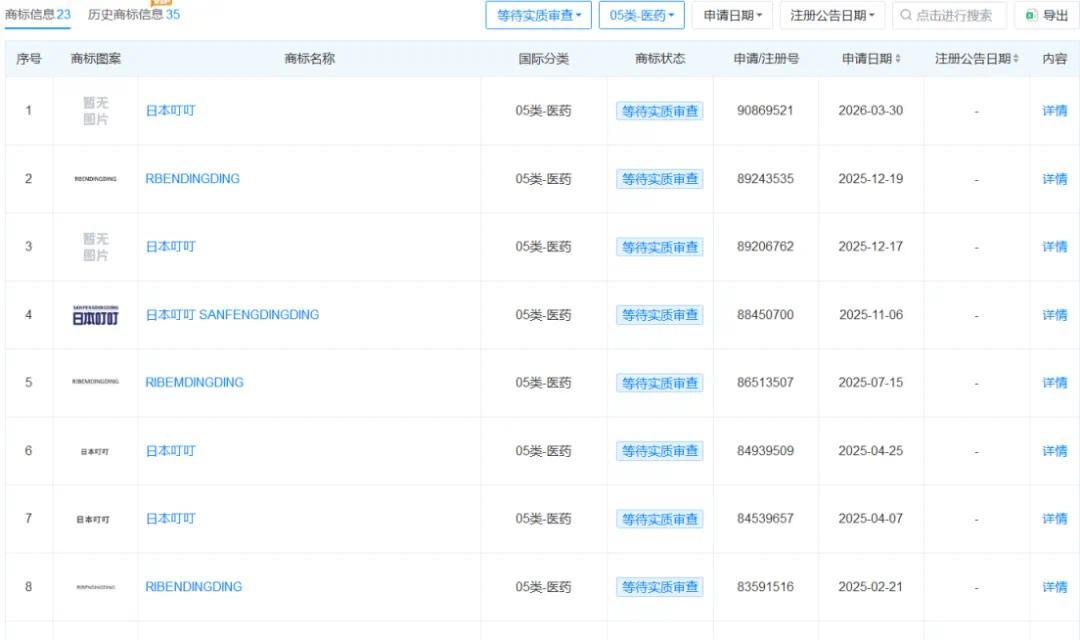Open the 等待实质审查 status filter dropdown

click(x=539, y=15)
